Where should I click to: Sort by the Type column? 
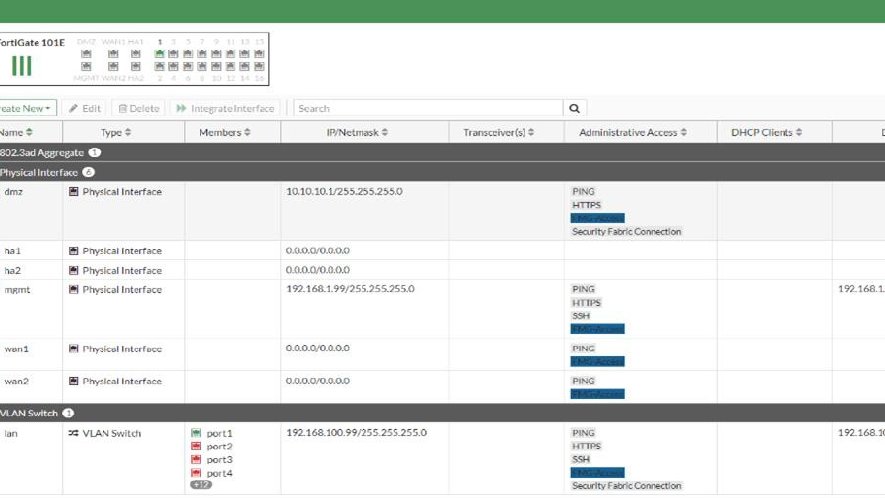pyautogui.click(x=116, y=132)
